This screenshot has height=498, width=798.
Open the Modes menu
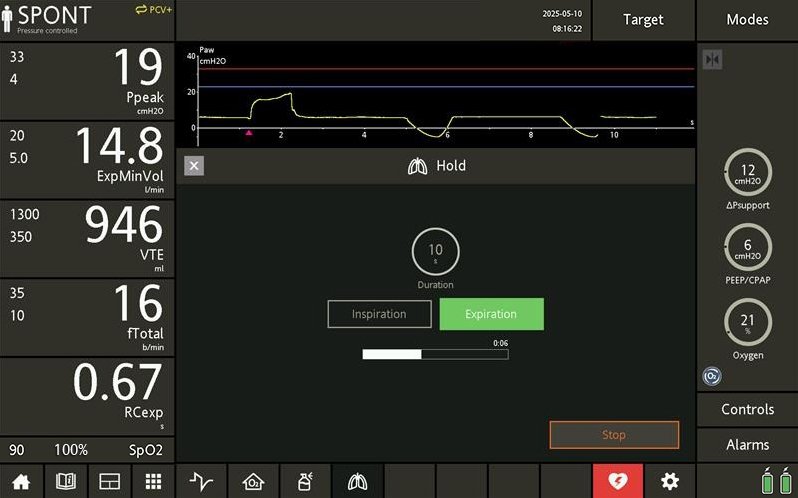[747, 20]
